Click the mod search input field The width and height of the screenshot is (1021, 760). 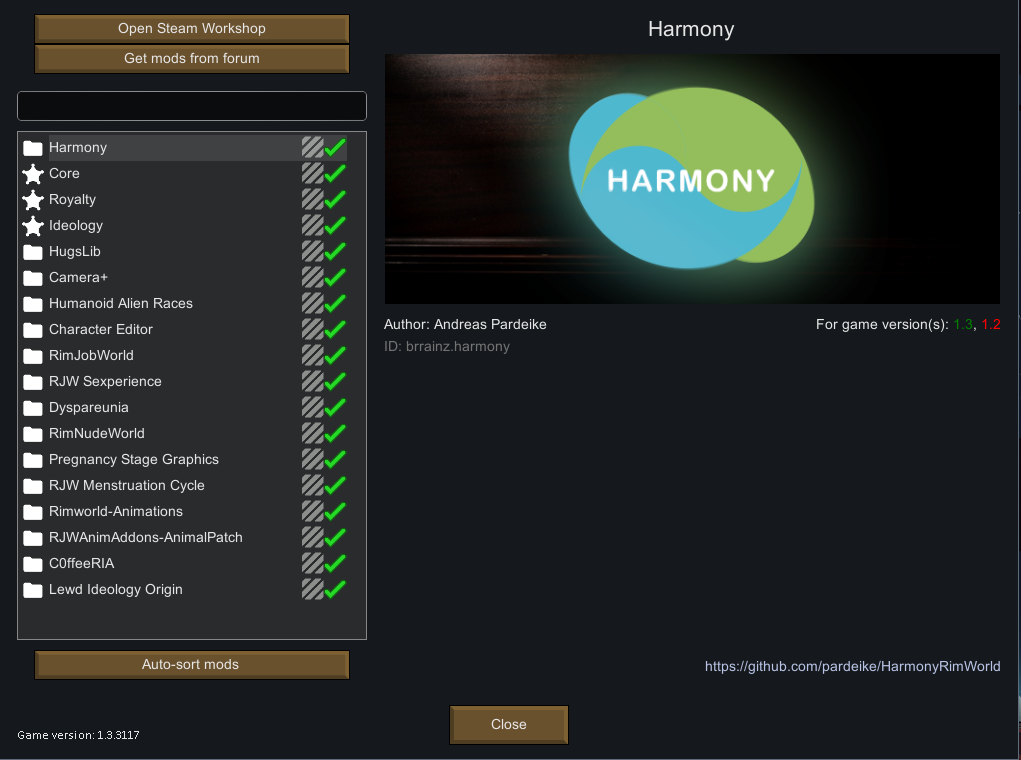click(x=191, y=106)
